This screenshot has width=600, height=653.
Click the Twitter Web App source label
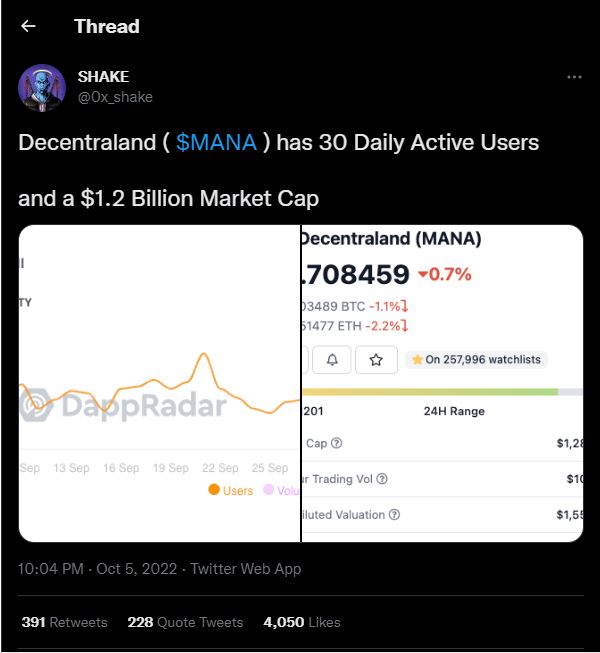(245, 569)
